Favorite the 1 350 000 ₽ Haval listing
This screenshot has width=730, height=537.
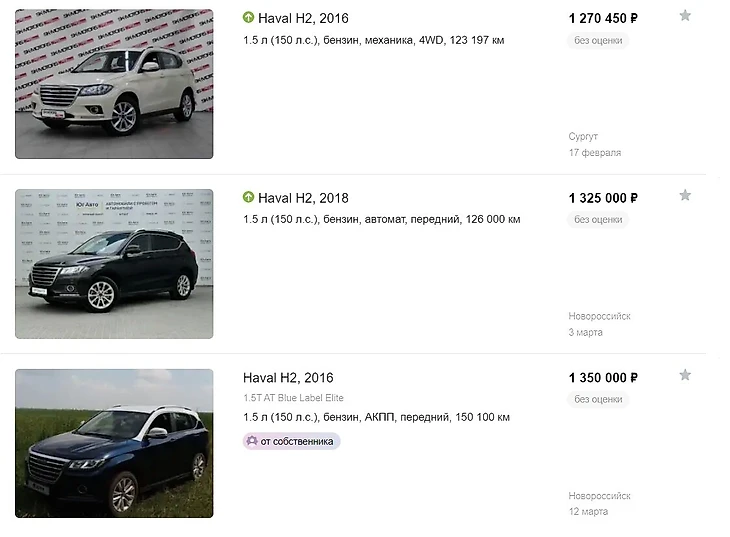[x=685, y=375]
